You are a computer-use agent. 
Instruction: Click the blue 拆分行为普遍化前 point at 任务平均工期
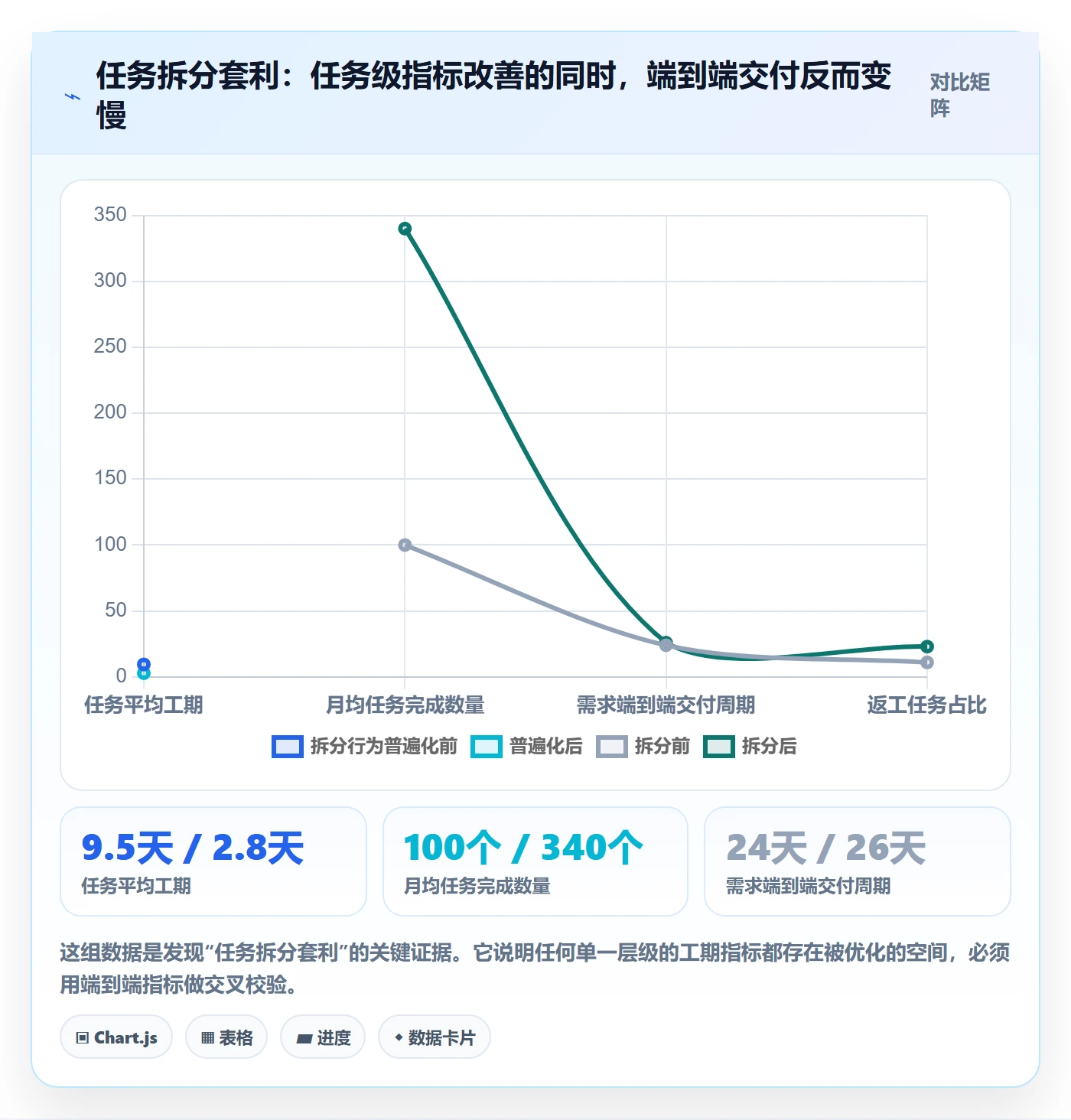tap(144, 664)
